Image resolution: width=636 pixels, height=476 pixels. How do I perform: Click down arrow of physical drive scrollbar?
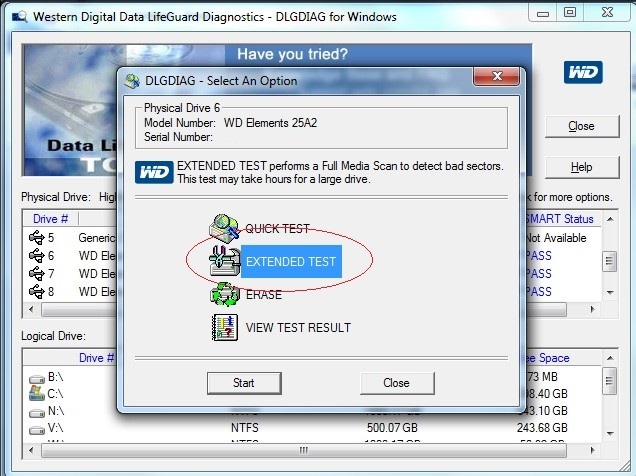(610, 292)
